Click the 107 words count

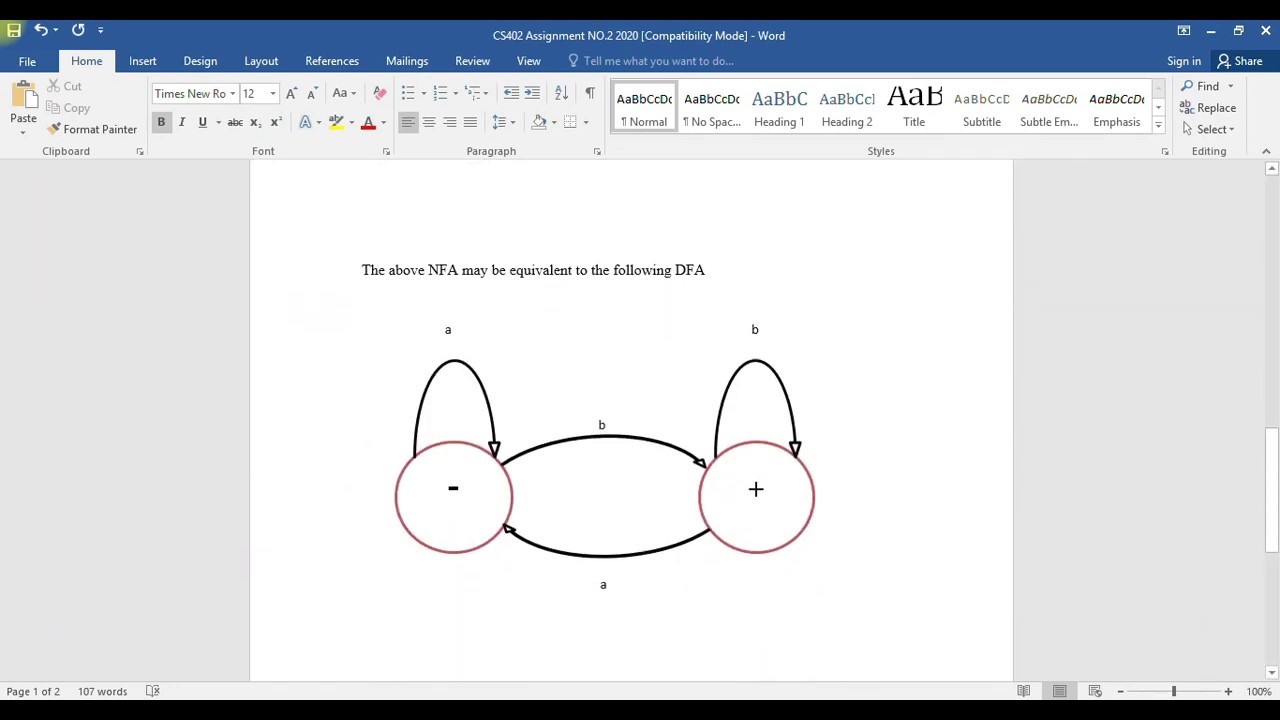pos(102,691)
